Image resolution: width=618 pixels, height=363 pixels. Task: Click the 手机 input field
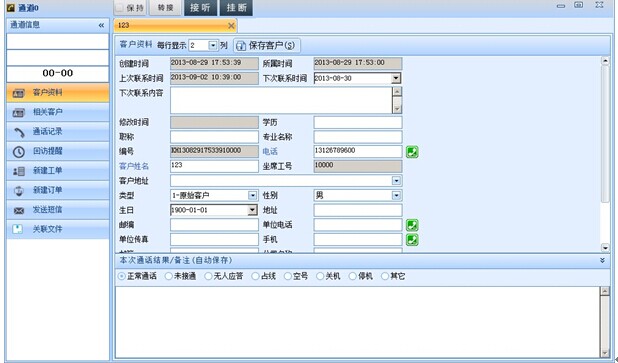coord(358,239)
